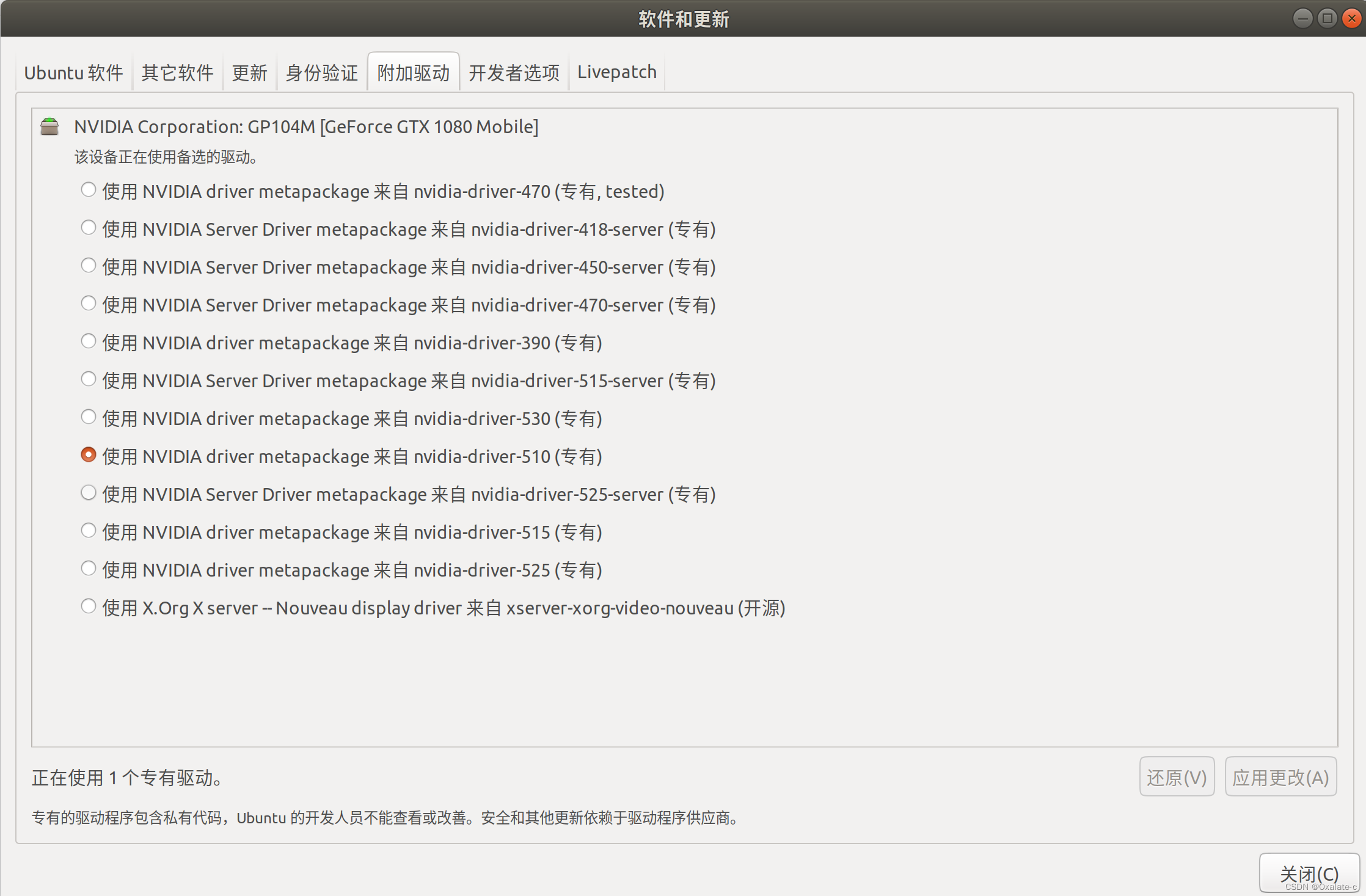This screenshot has height=896, width=1366.
Task: Select nvidia-driver-515 driver
Action: pyautogui.click(x=89, y=530)
